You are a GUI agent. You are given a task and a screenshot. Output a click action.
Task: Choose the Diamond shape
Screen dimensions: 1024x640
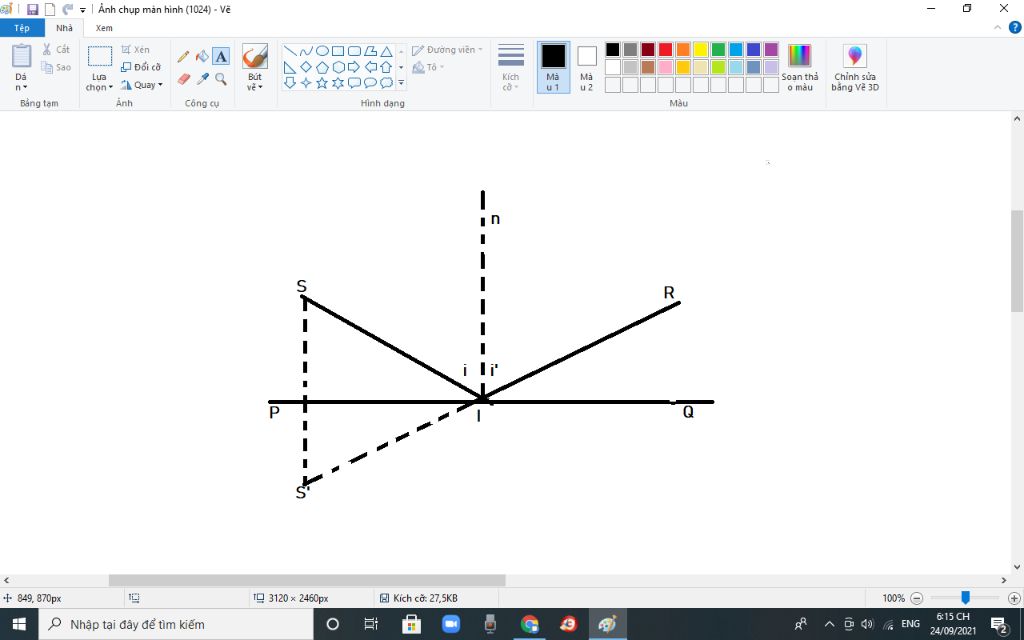[306, 67]
